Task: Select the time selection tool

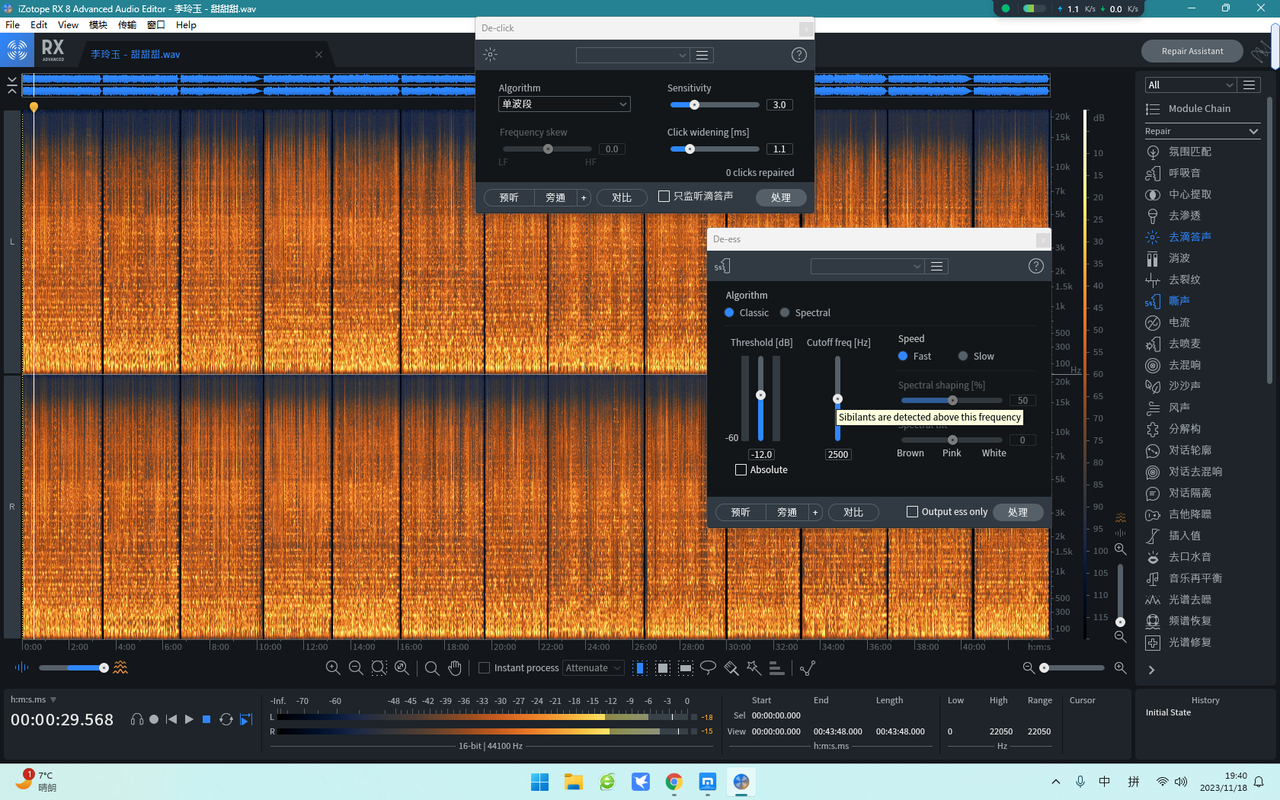Action: (640, 668)
